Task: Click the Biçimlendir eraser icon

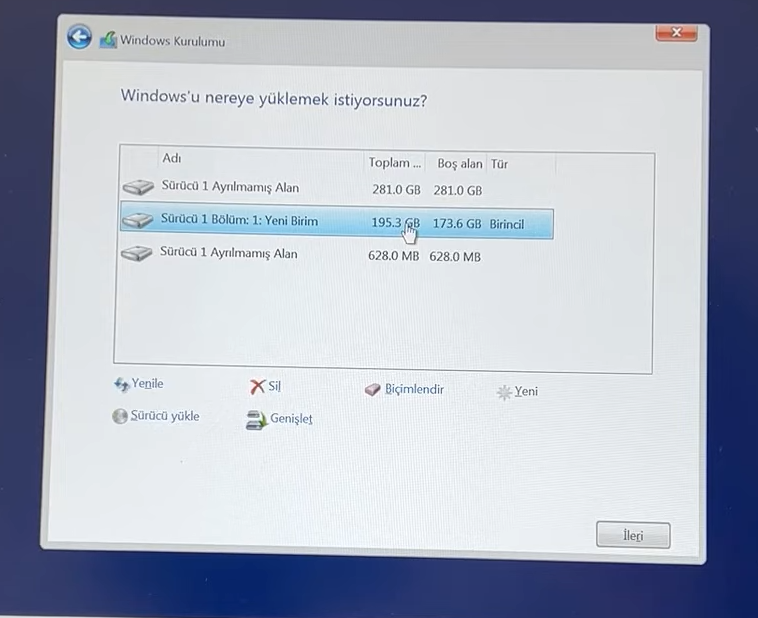Action: click(x=373, y=389)
